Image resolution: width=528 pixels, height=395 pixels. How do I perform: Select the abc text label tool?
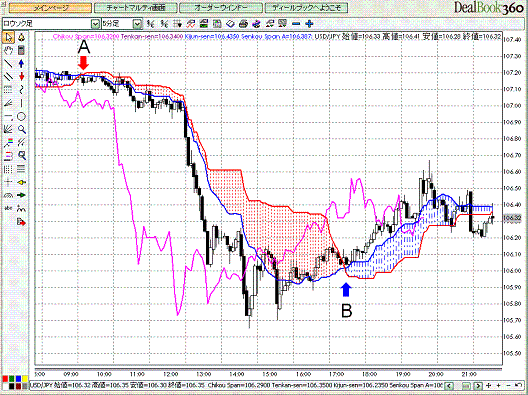(x=8, y=208)
